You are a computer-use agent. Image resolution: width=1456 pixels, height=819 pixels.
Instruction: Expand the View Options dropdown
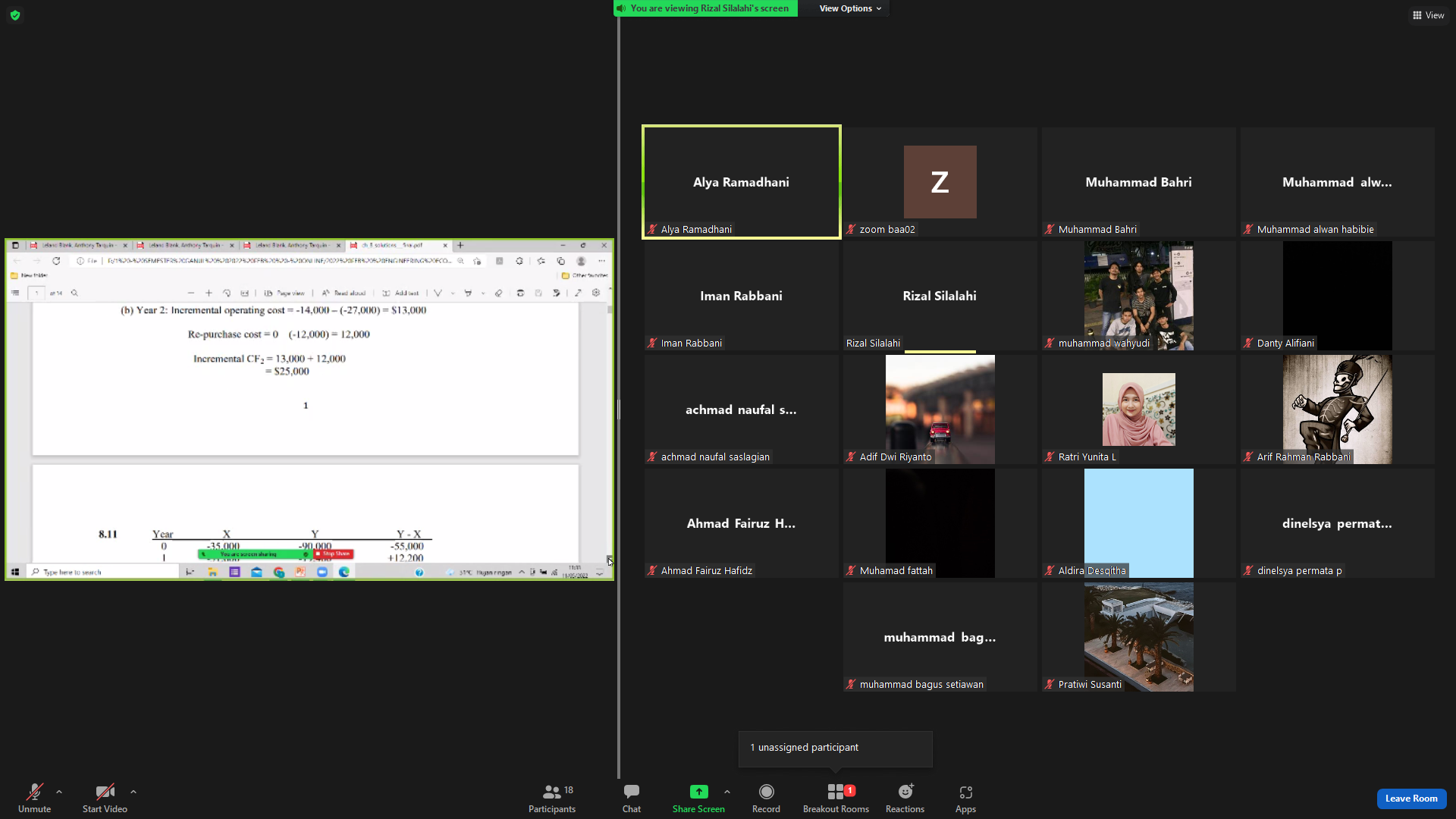[x=850, y=8]
